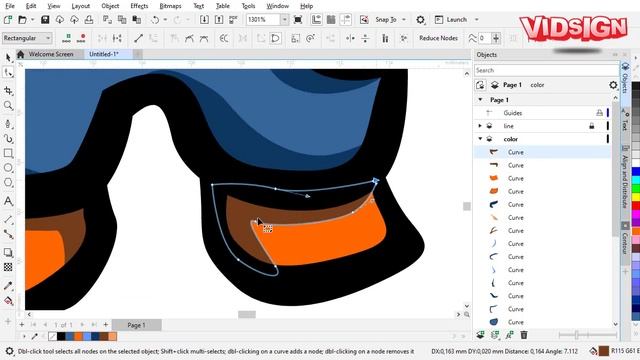Select the Polygon tool
640x360 pixels.
pyautogui.click(x=8, y=182)
